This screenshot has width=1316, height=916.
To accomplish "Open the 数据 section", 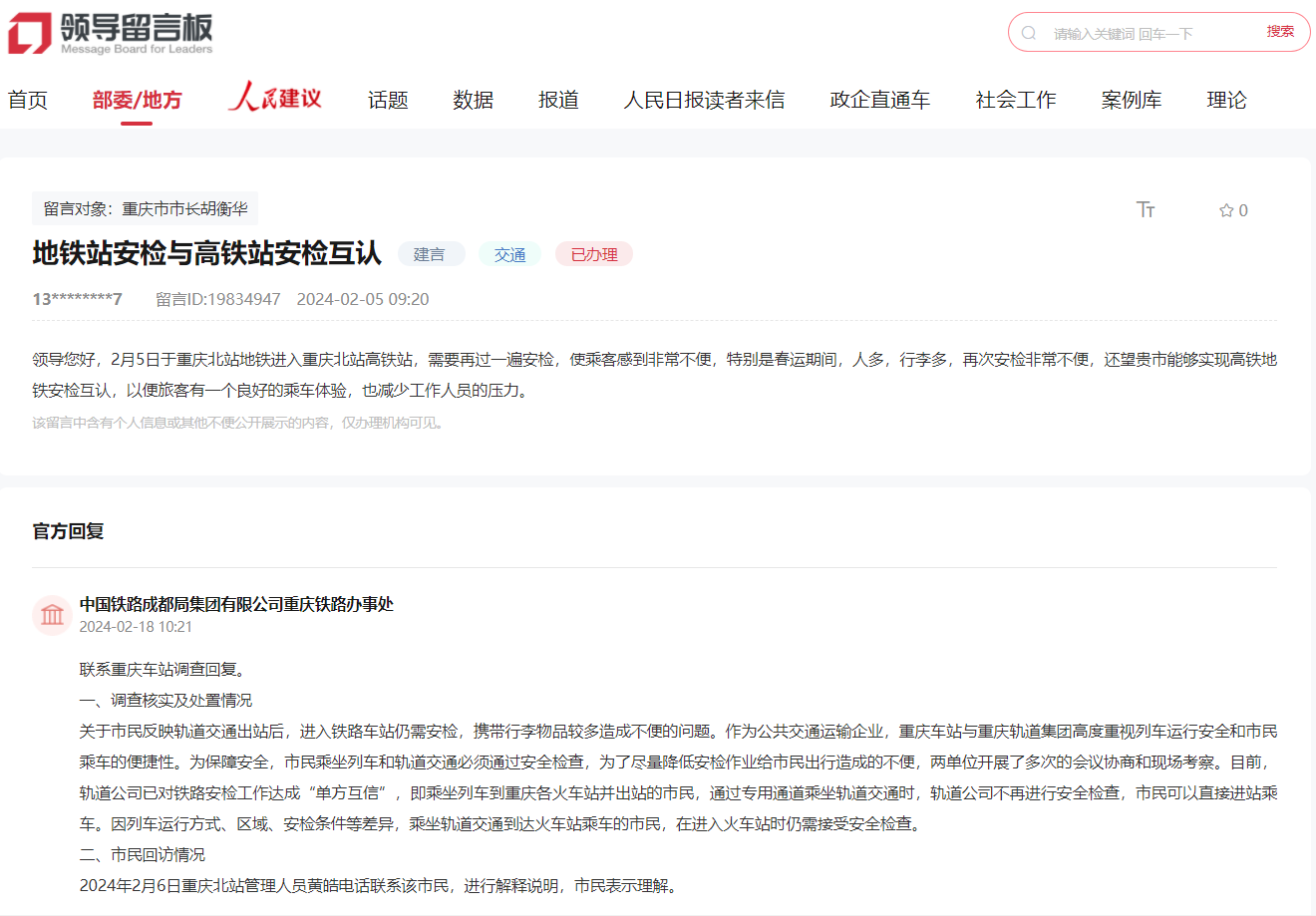I will [473, 99].
